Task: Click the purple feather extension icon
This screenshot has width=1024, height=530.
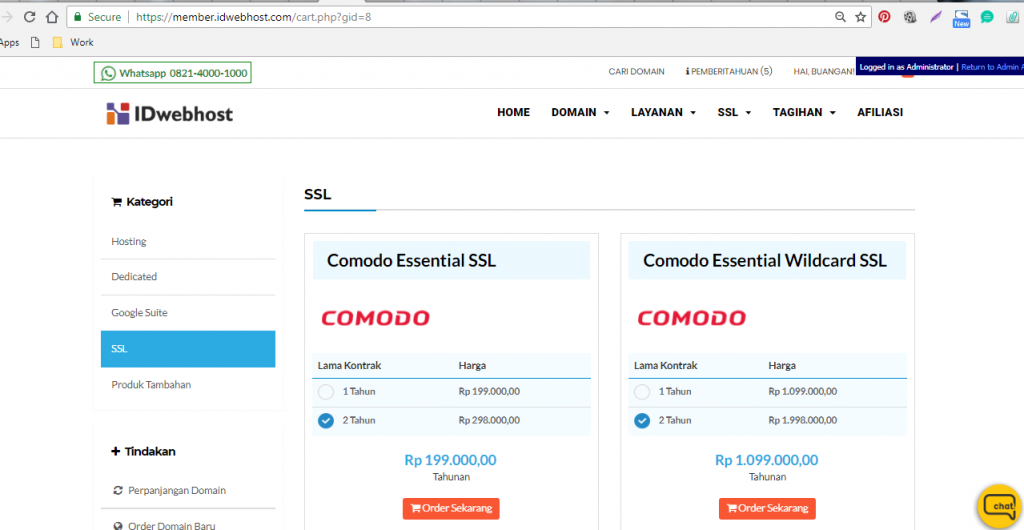Action: tap(936, 17)
